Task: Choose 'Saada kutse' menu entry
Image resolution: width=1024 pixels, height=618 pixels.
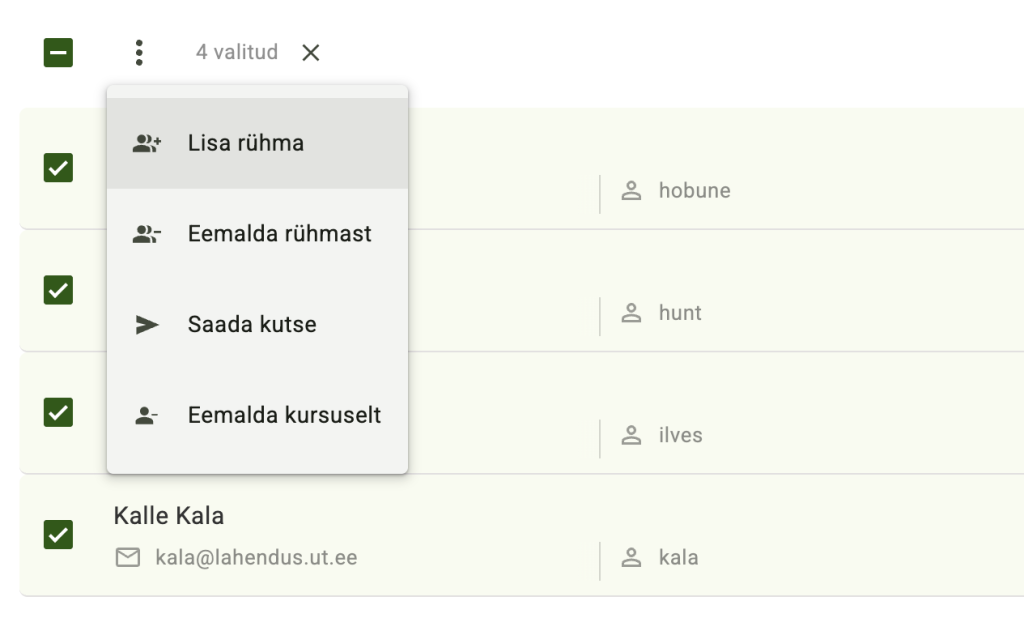Action: [x=252, y=325]
